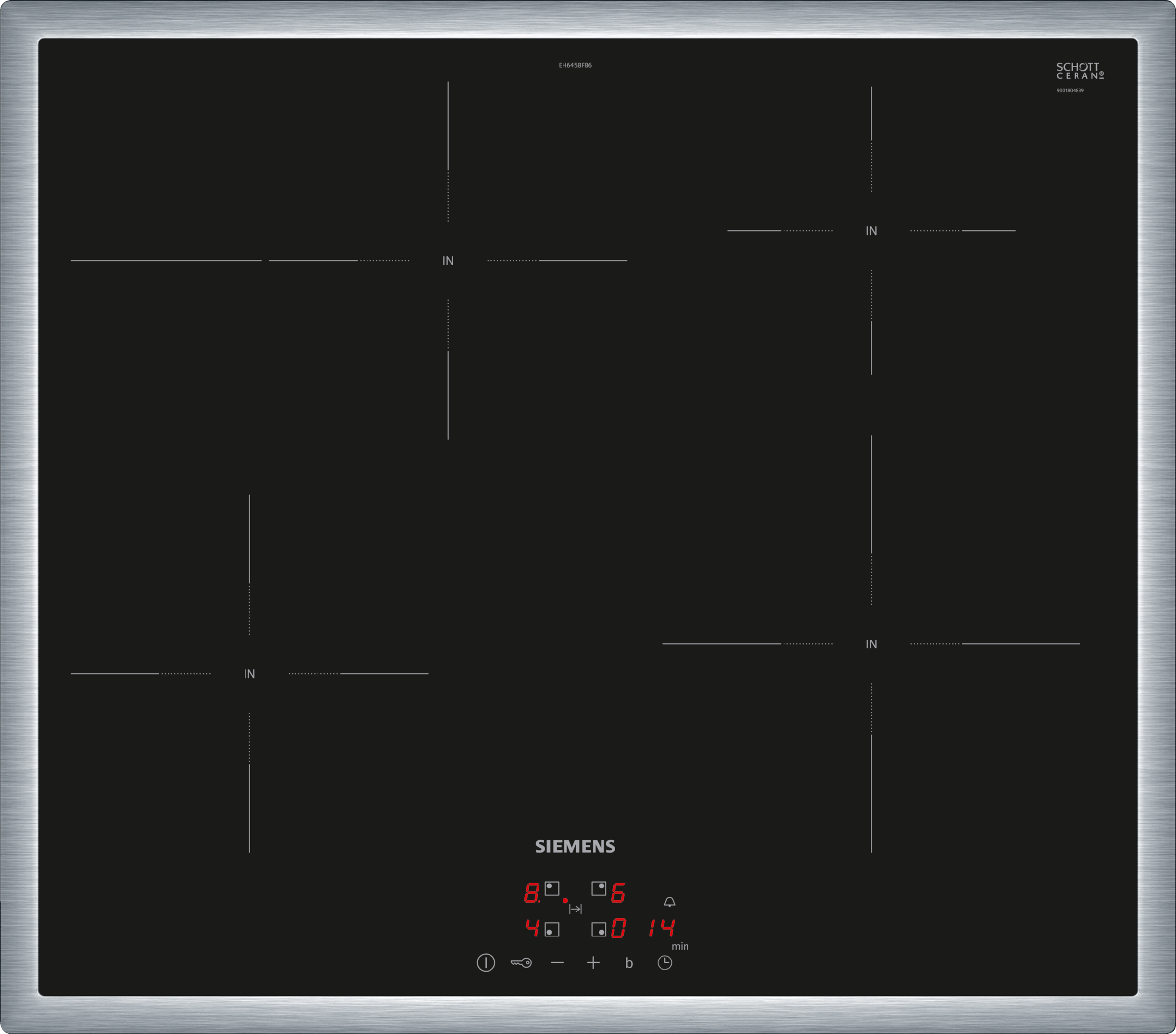Image resolution: width=1176 pixels, height=1034 pixels.
Task: Activate the powerBoost 'b' function
Action: click(629, 963)
